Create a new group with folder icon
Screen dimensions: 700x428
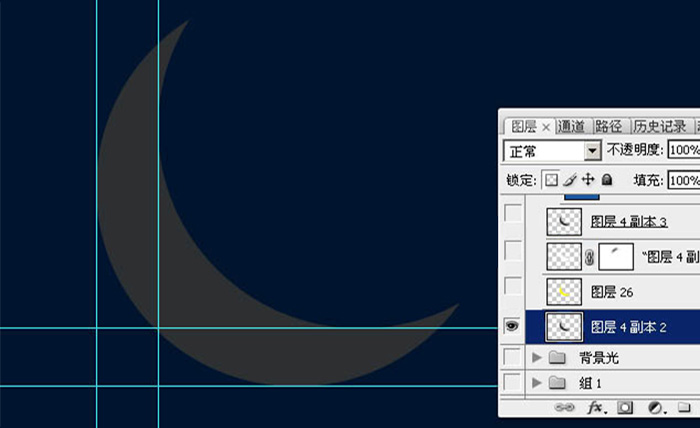coord(684,408)
